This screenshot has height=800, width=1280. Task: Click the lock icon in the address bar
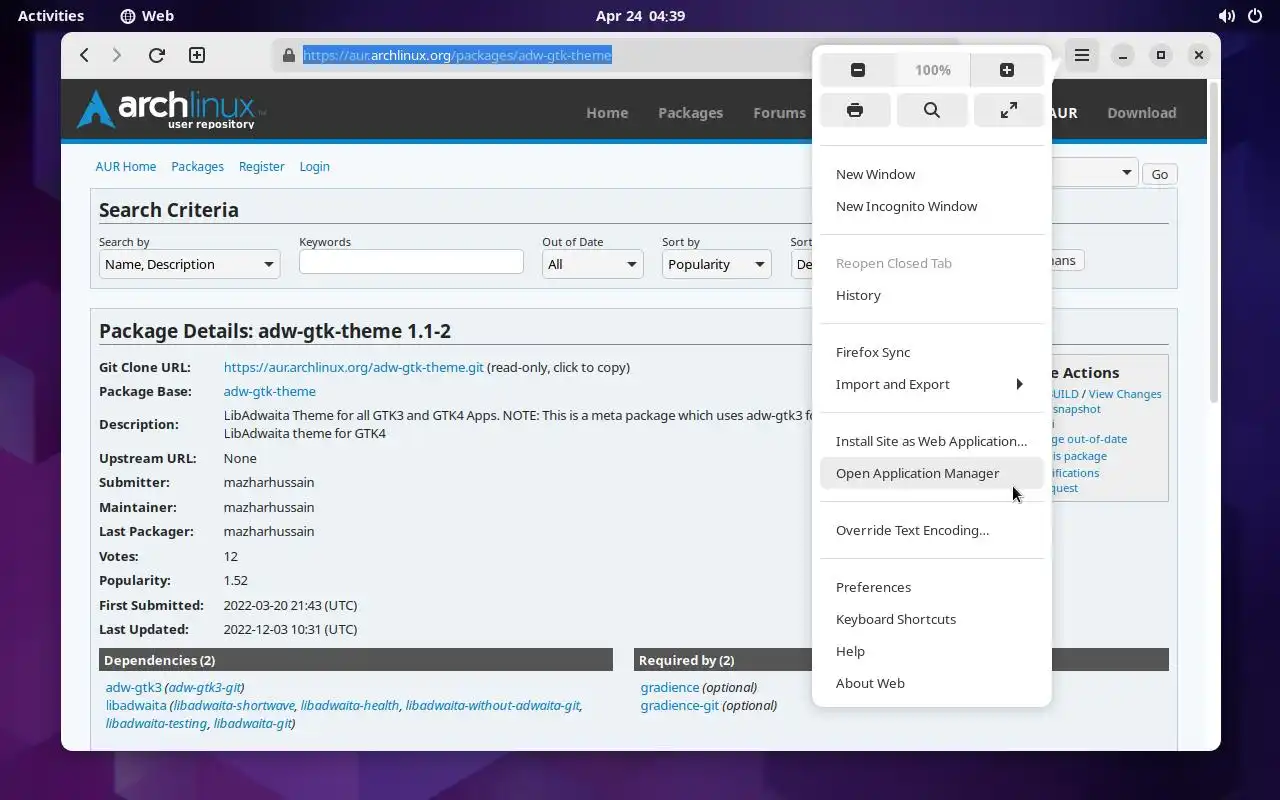pyautogui.click(x=289, y=55)
